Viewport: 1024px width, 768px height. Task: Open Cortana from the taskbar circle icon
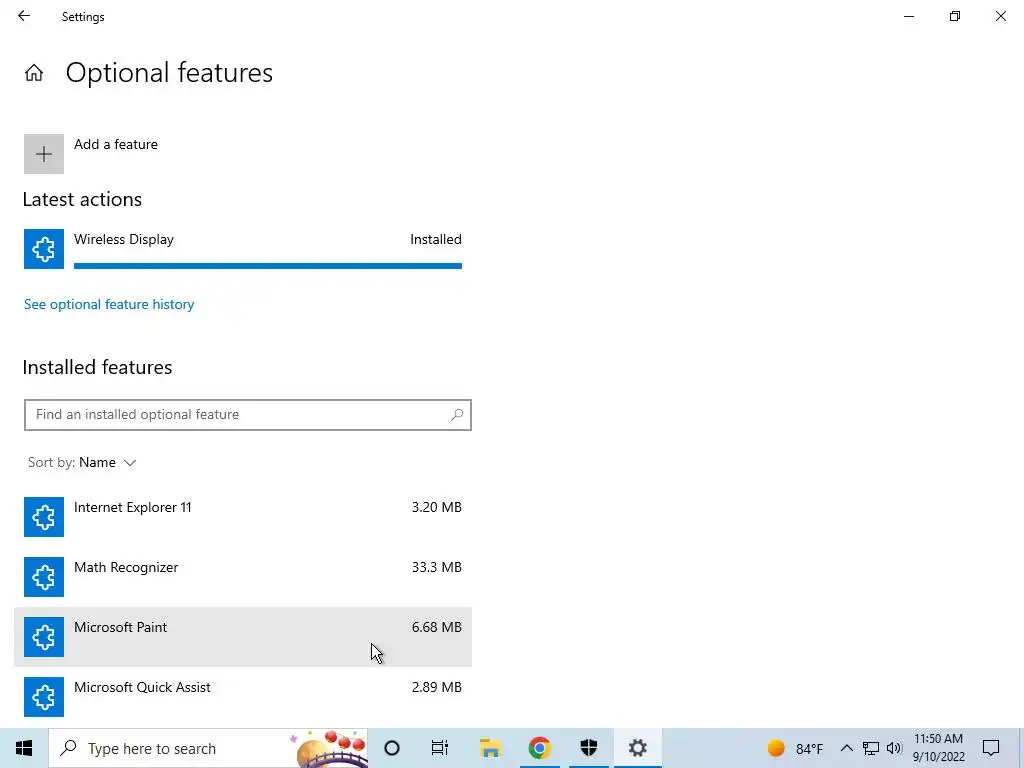pyautogui.click(x=392, y=748)
